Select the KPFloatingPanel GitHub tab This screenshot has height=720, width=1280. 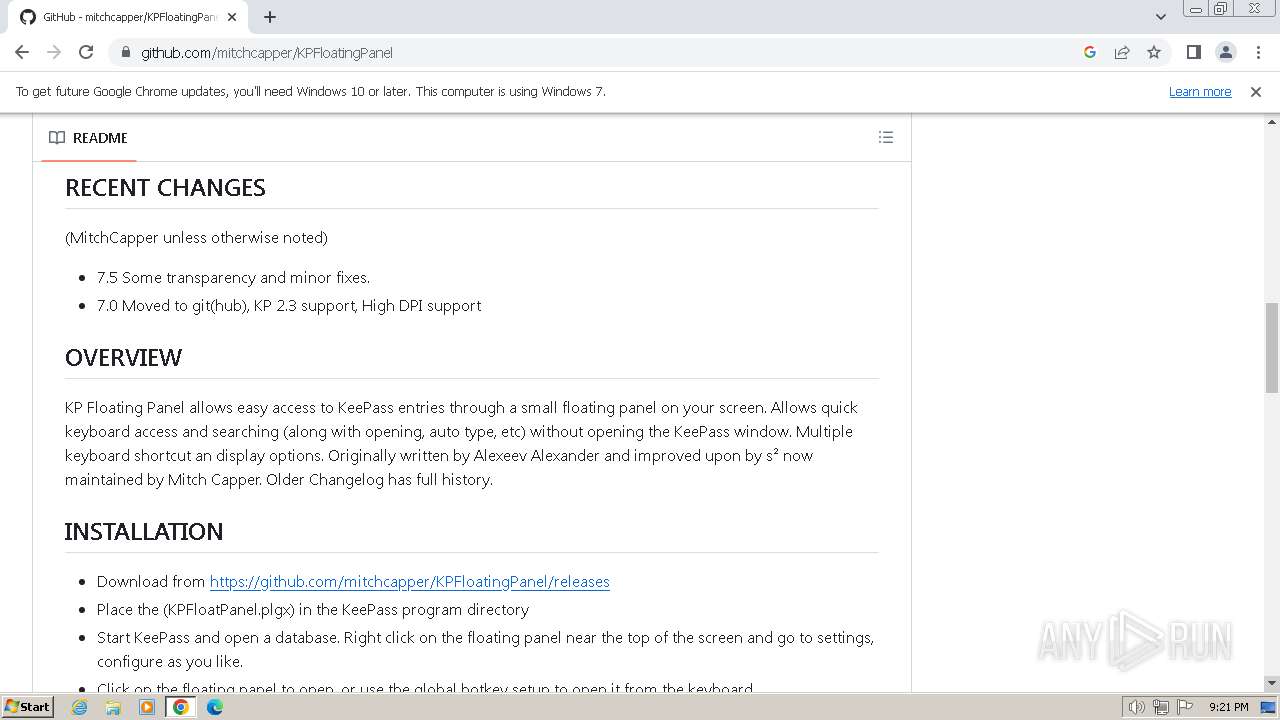click(x=127, y=17)
